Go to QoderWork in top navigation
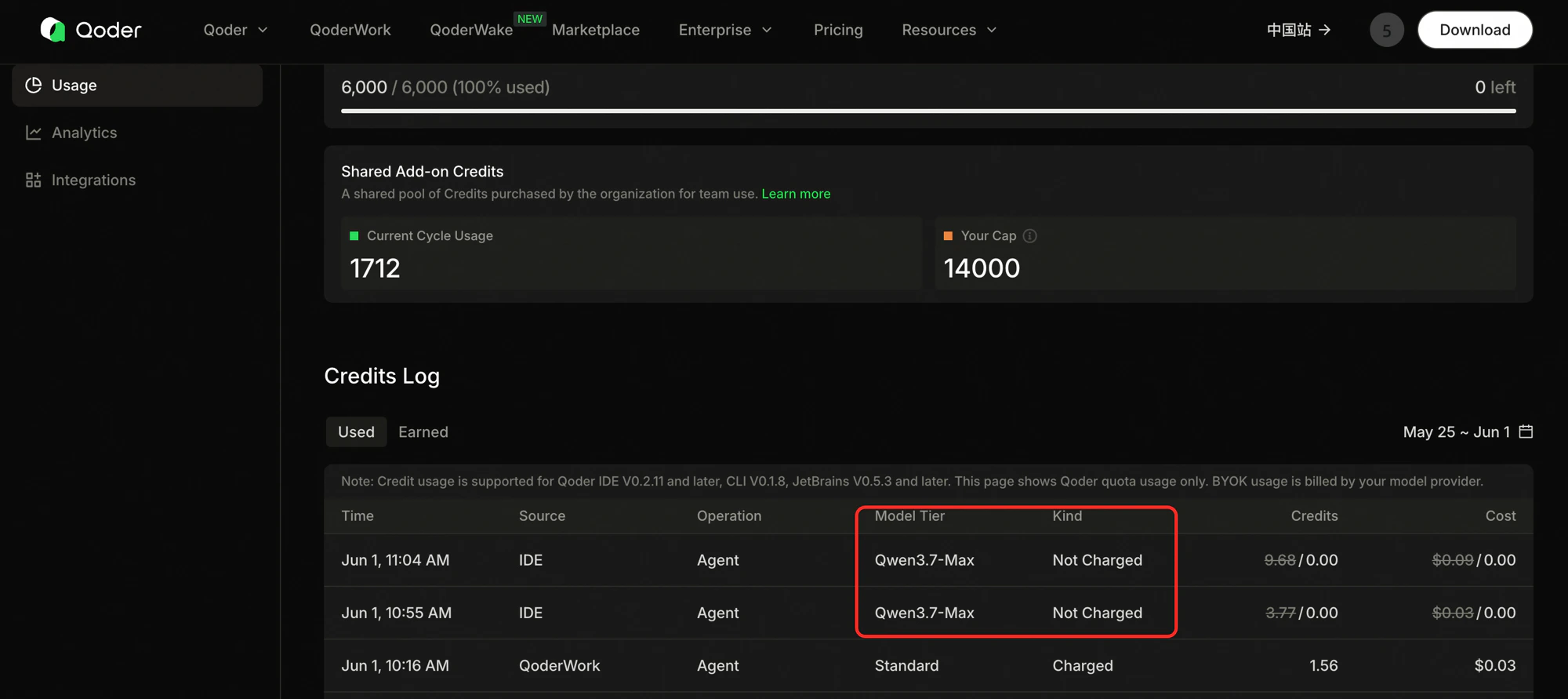Image resolution: width=1568 pixels, height=699 pixels. (350, 30)
